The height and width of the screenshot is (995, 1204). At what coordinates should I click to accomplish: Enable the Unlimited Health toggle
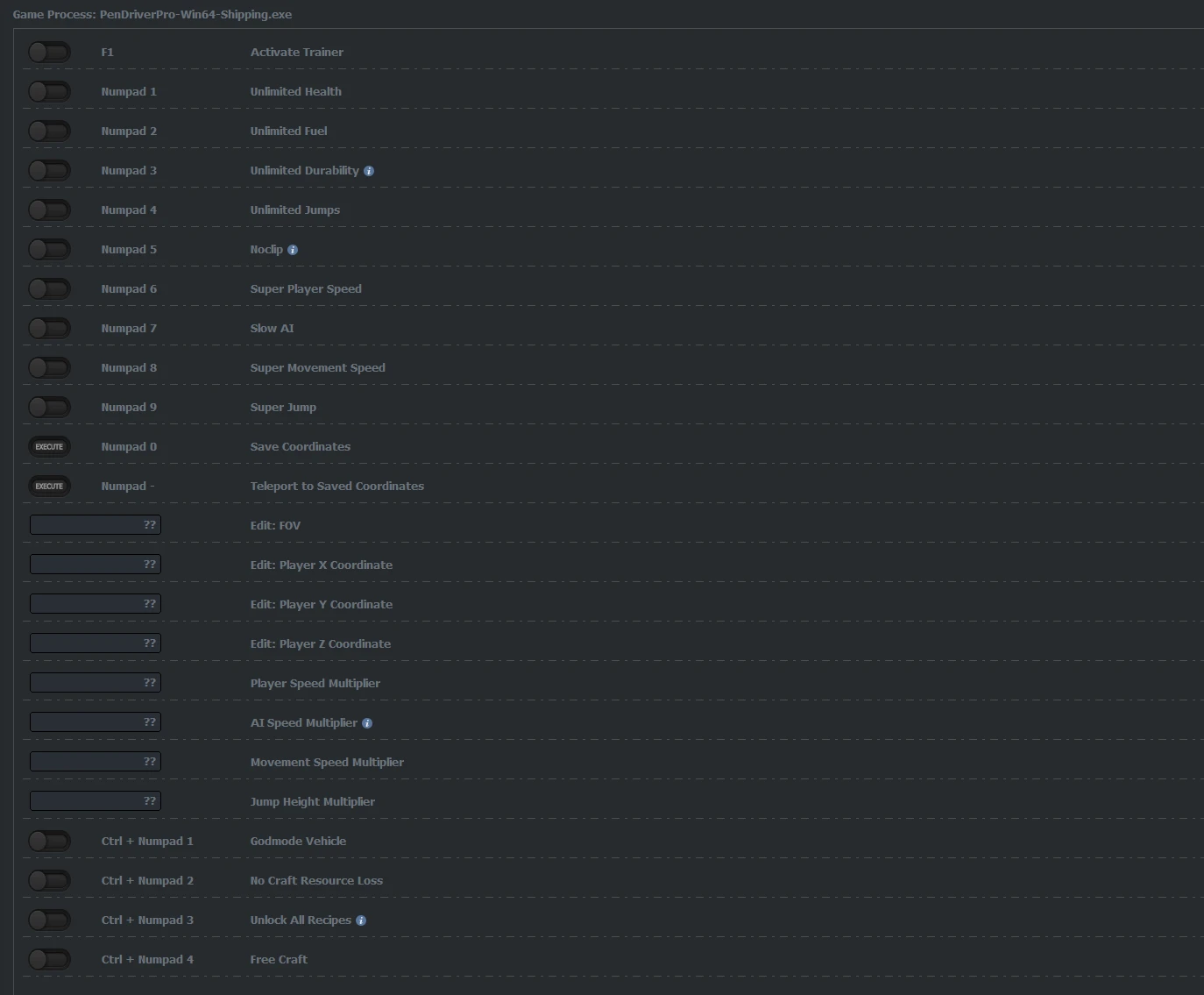[49, 92]
